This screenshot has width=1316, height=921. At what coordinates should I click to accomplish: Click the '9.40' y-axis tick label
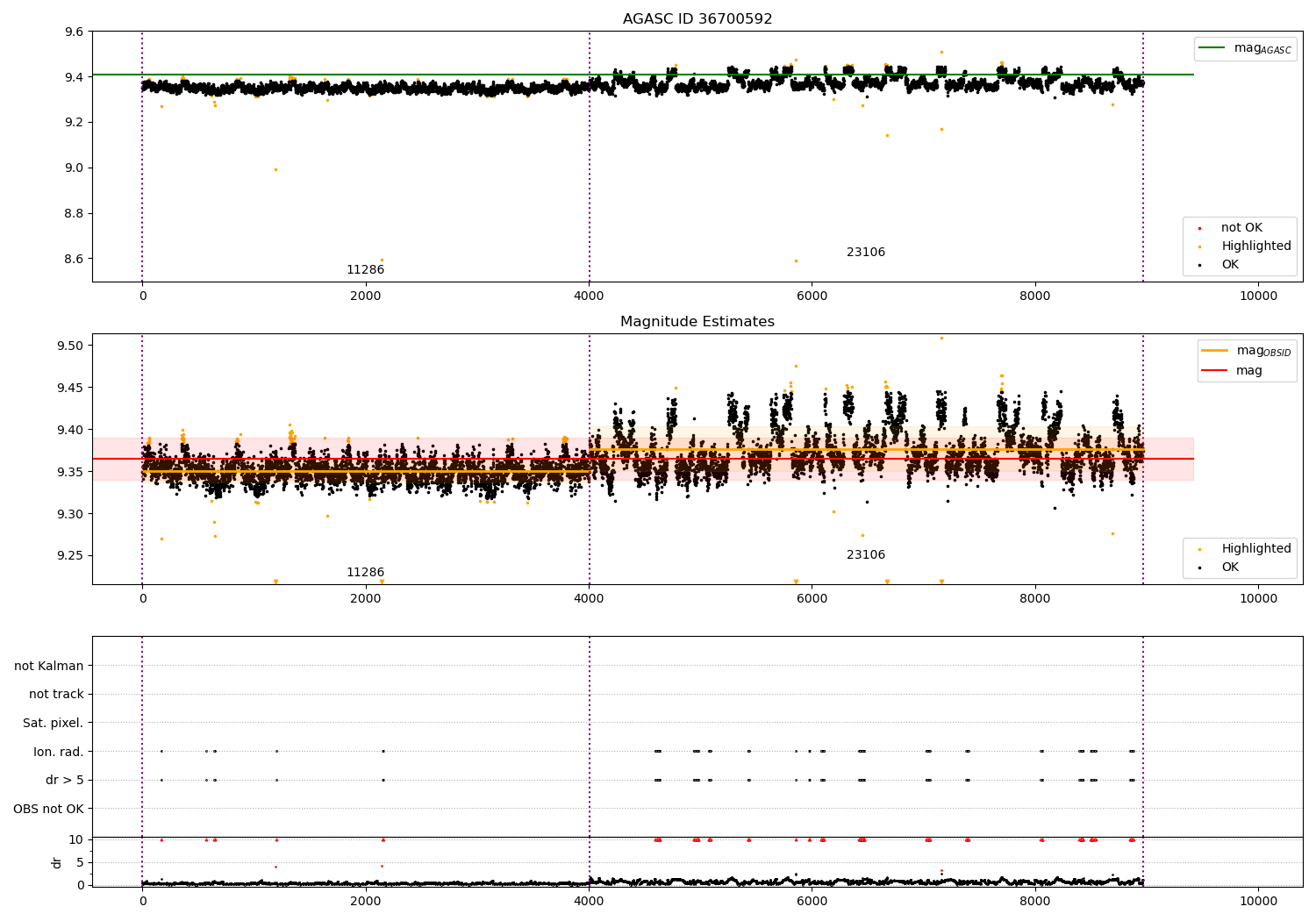(x=70, y=430)
